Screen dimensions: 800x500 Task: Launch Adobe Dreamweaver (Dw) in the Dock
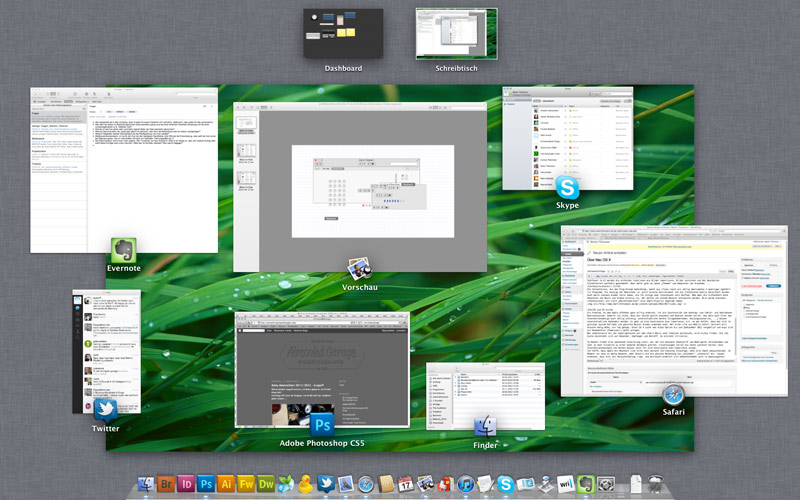point(266,484)
